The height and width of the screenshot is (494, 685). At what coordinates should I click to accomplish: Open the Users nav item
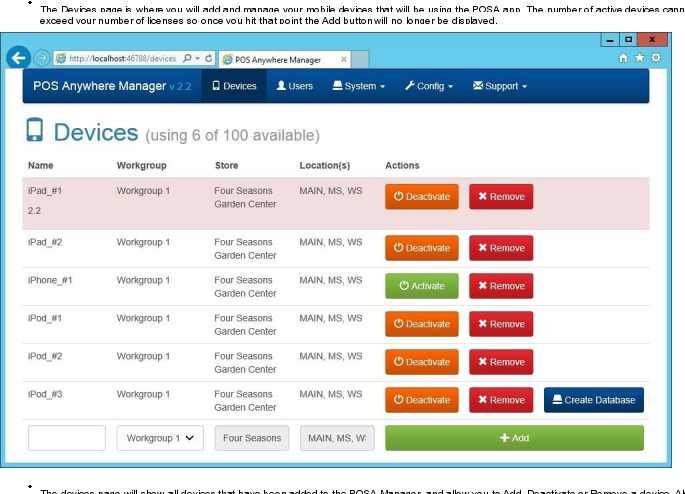click(294, 86)
